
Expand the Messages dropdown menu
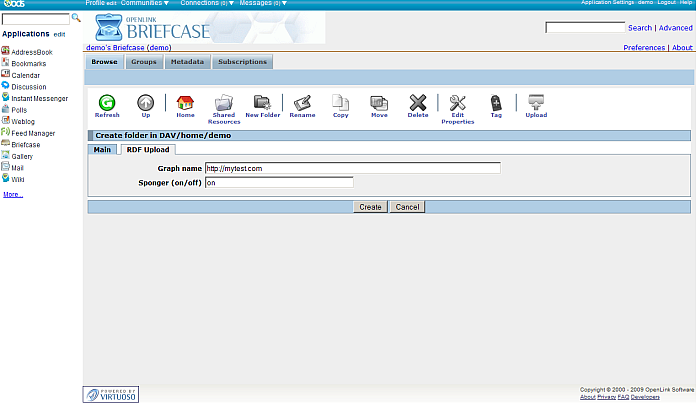click(264, 4)
